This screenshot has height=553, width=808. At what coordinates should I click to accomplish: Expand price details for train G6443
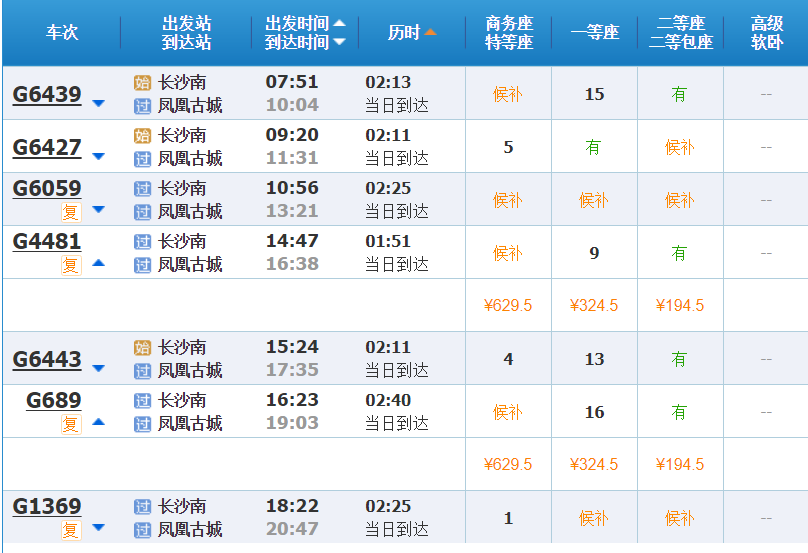(x=98, y=368)
